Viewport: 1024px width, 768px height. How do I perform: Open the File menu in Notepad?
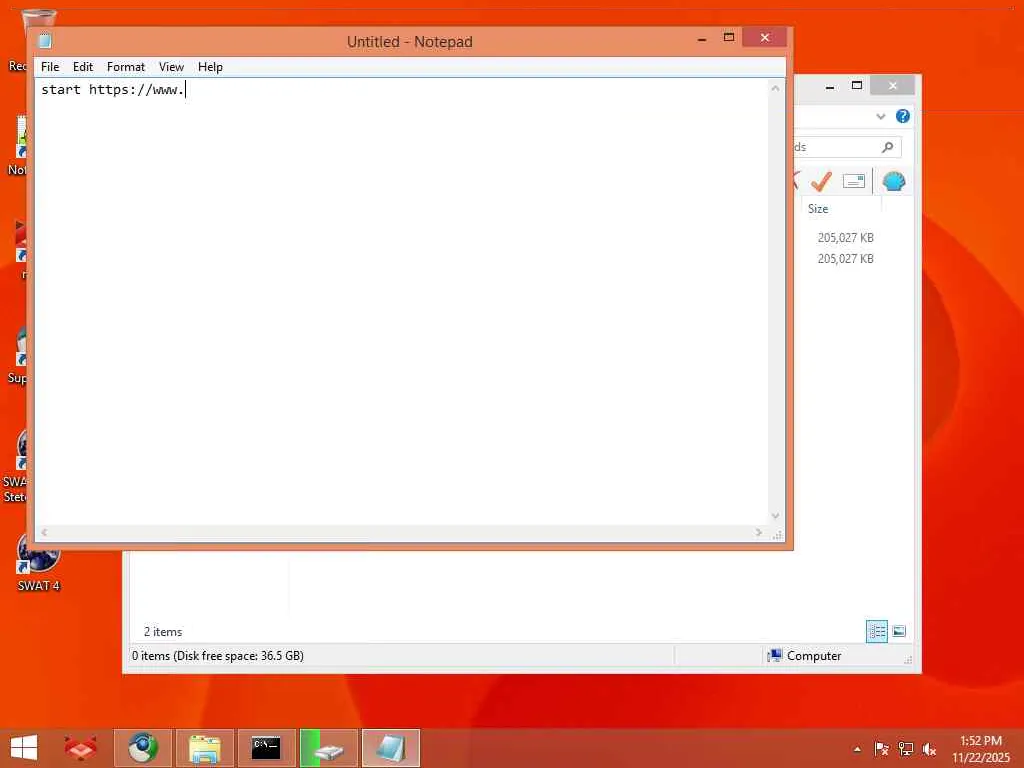click(50, 67)
